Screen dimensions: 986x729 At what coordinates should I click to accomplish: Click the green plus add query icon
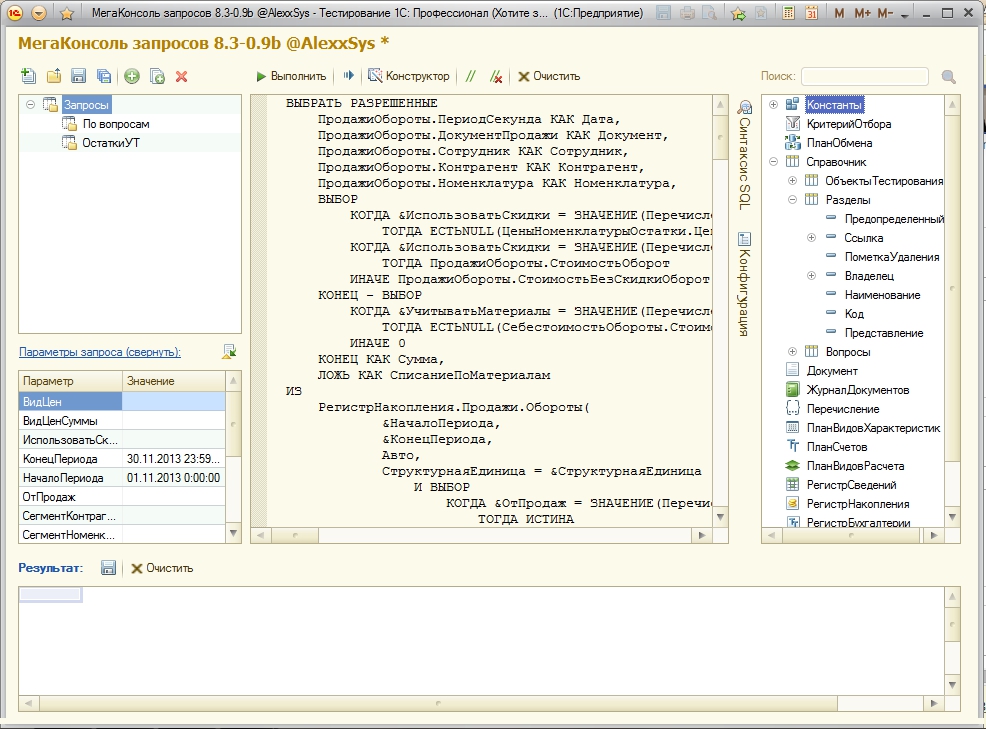click(132, 76)
